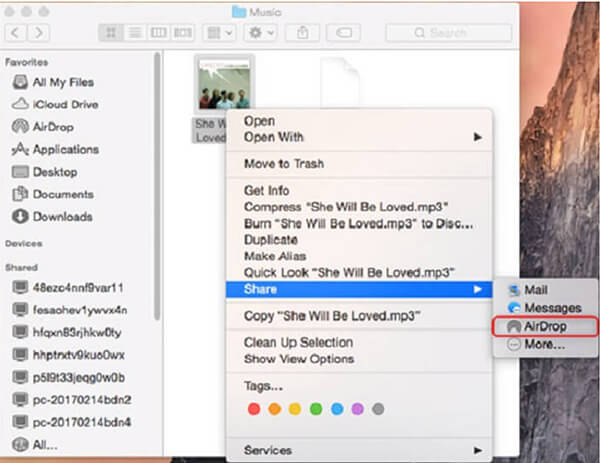
Task: Share via Messages in submenu
Action: (x=545, y=308)
